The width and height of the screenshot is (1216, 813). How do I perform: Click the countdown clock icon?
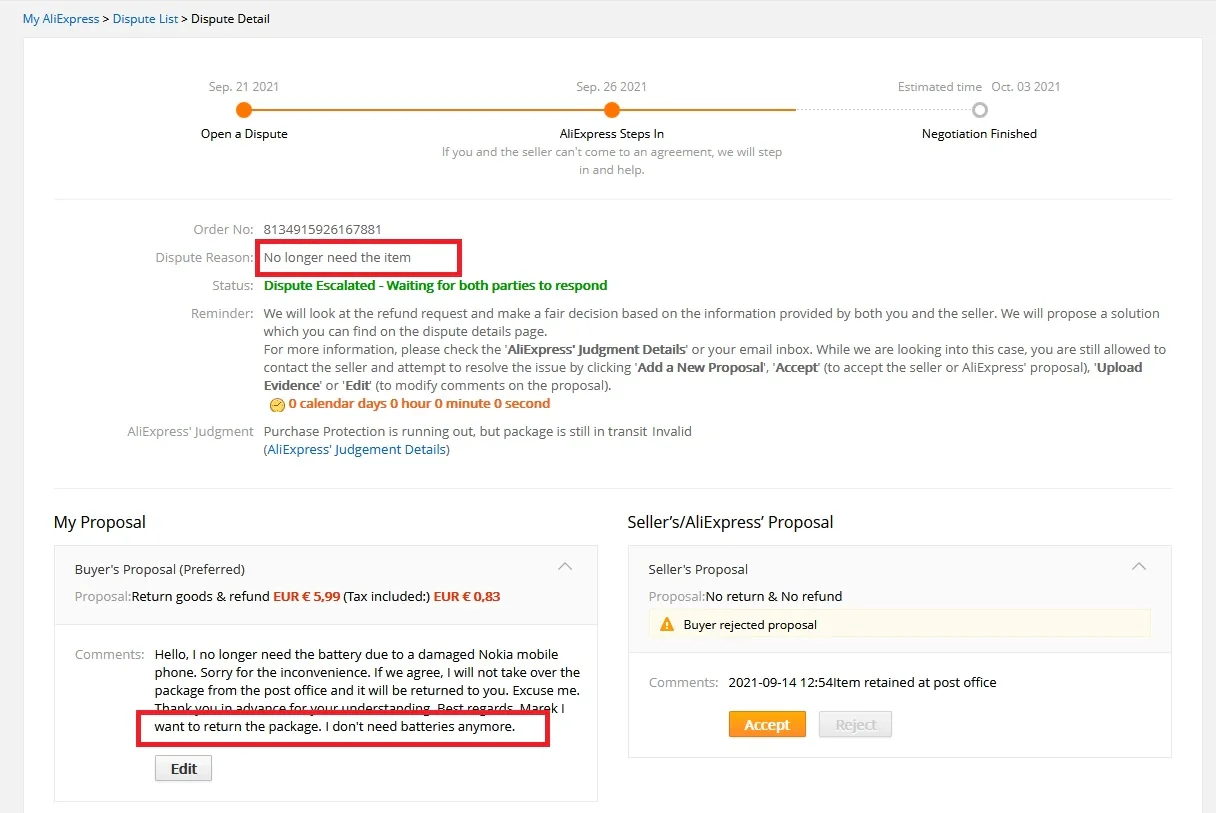click(x=277, y=404)
